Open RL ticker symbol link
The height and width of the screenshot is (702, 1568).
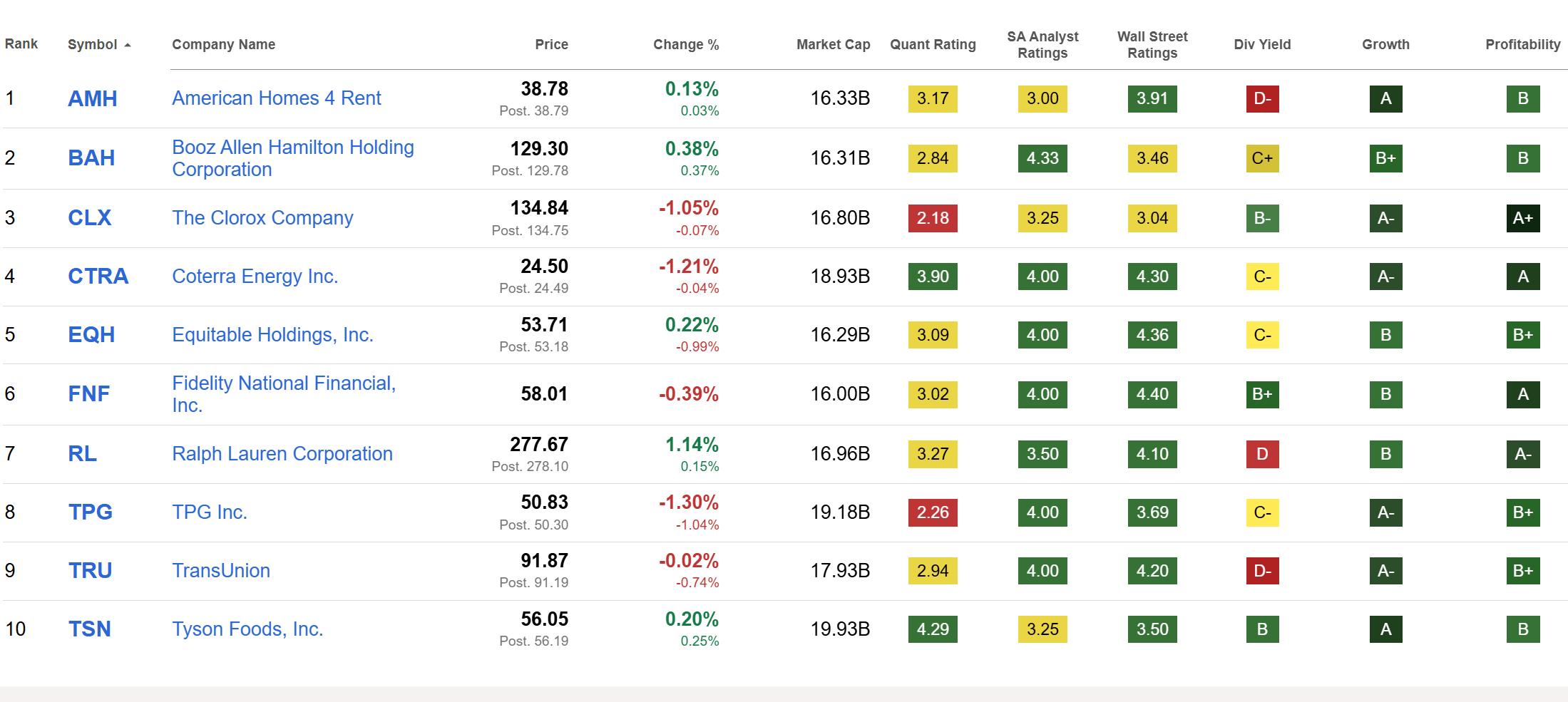83,453
